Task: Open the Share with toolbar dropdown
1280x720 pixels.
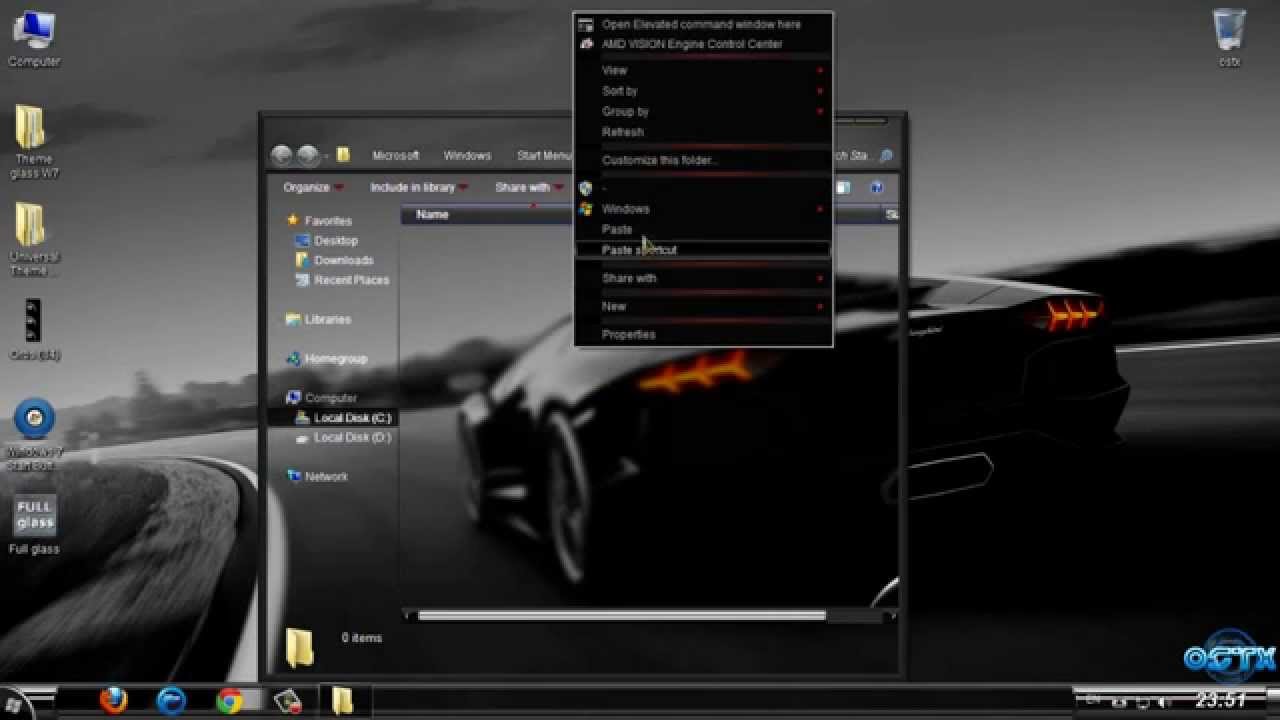Action: 529,187
